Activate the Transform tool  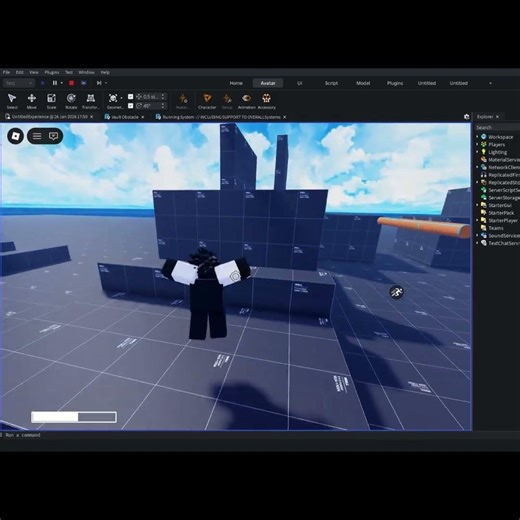point(91,101)
